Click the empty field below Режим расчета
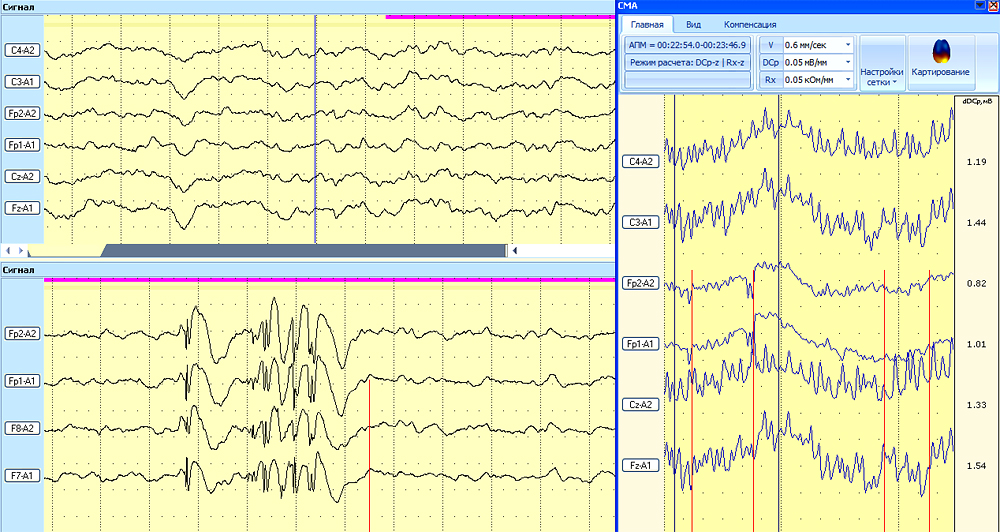 tap(688, 80)
